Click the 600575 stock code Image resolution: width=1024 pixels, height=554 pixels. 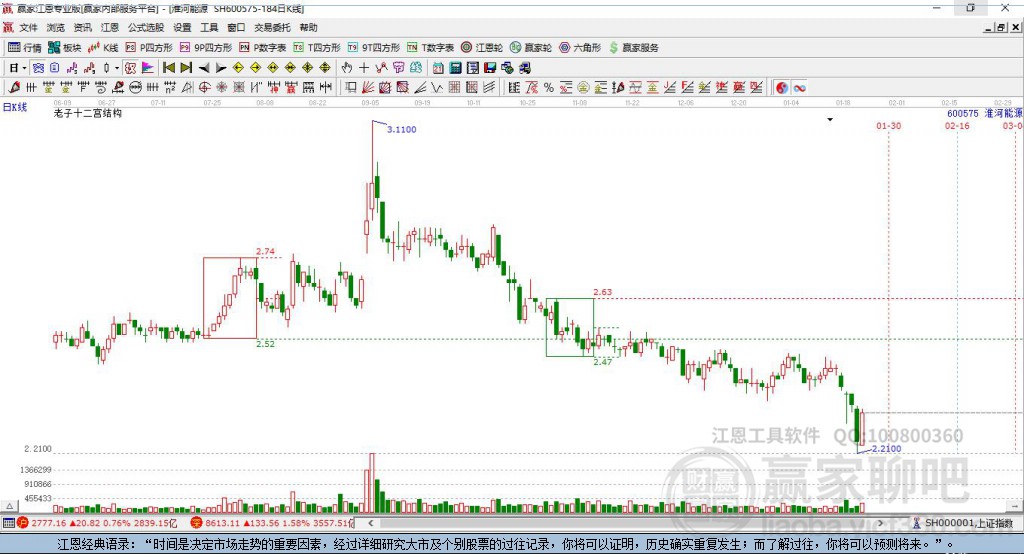(963, 113)
